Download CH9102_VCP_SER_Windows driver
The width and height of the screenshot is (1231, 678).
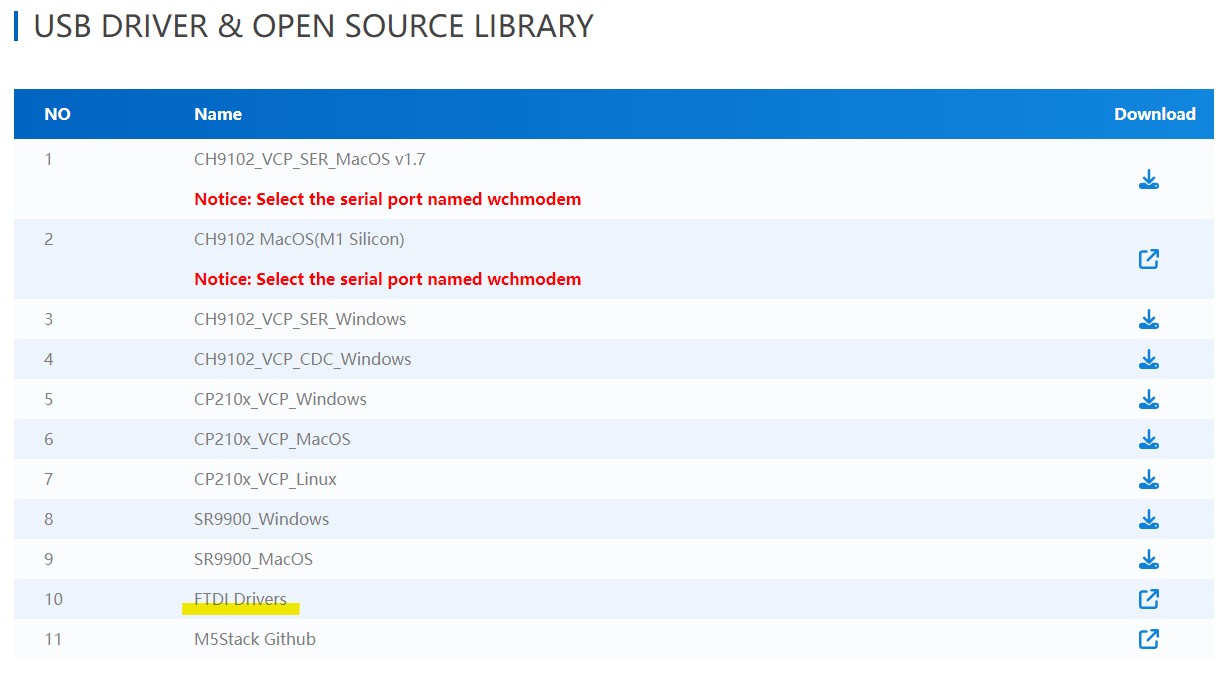[1149, 320]
